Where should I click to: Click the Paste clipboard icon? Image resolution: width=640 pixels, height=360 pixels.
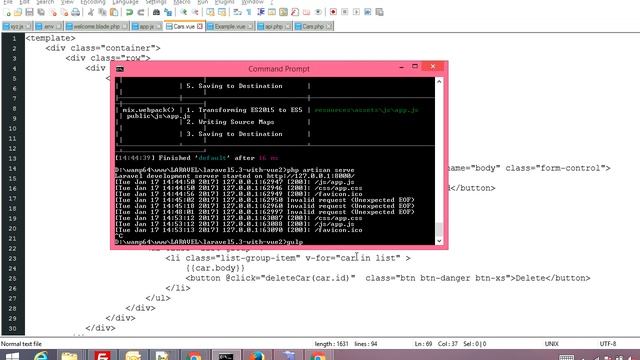point(114,12)
